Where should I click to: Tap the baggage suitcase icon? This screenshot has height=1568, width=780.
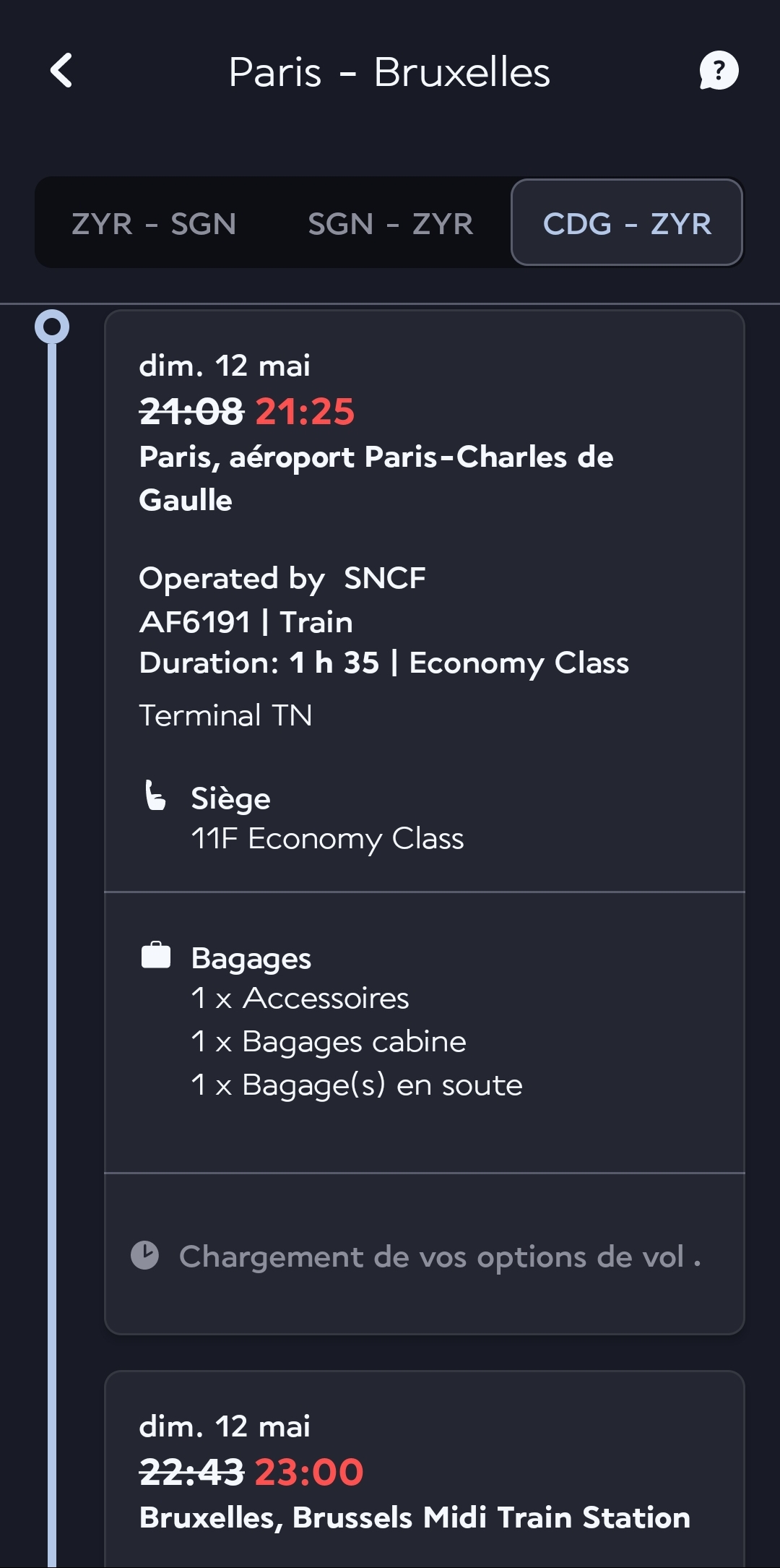point(155,955)
